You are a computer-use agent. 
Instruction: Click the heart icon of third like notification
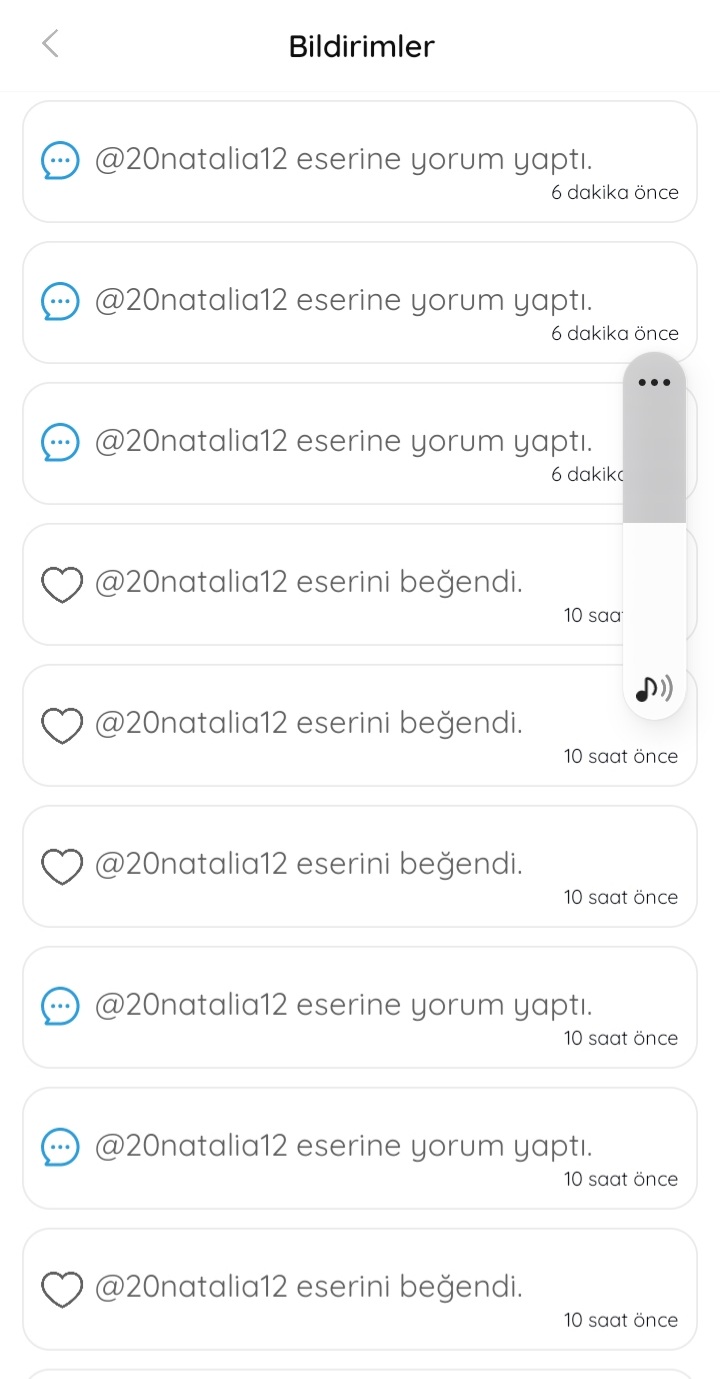[61, 866]
